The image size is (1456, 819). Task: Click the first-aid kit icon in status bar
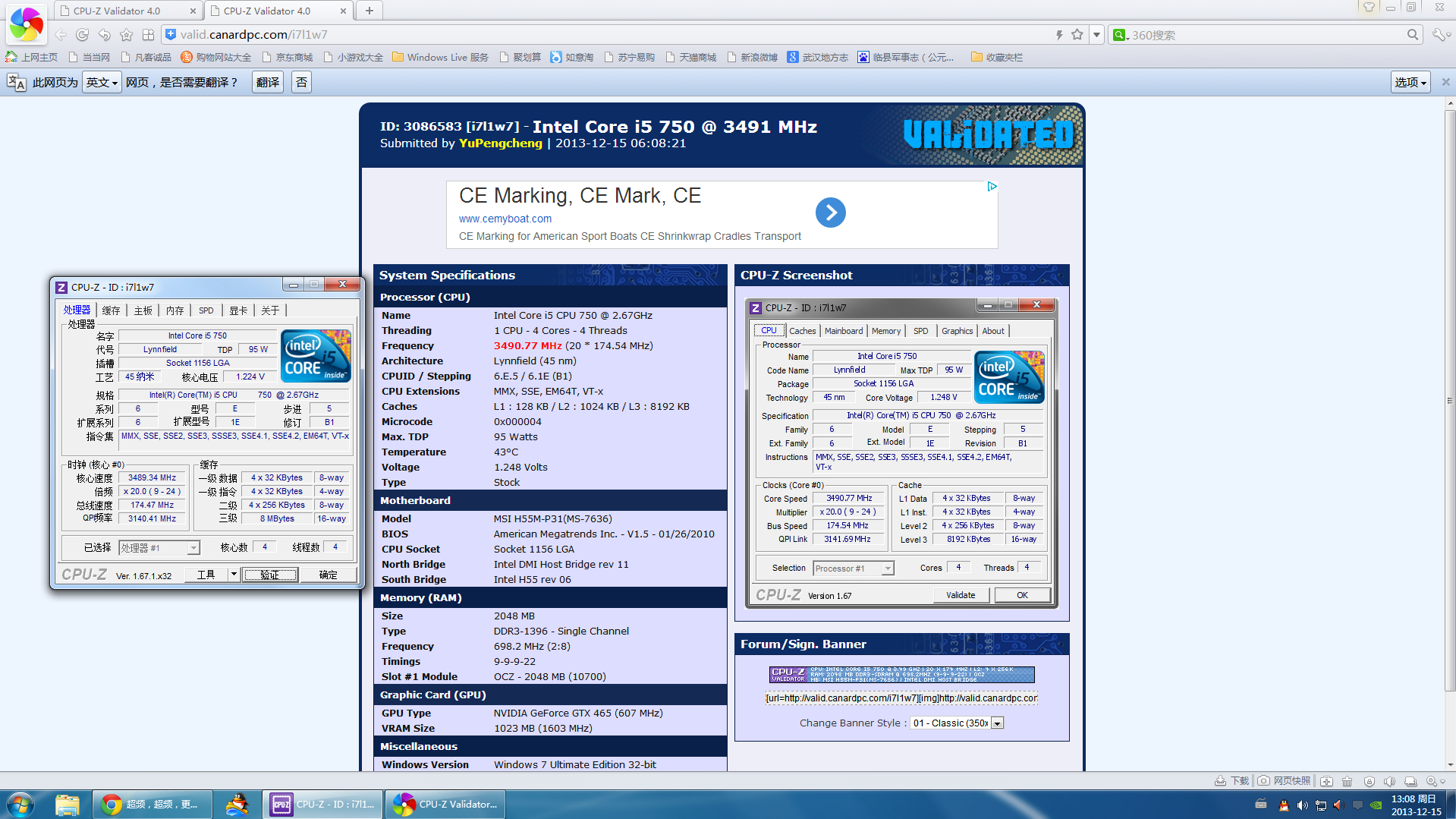pyautogui.click(x=1326, y=781)
